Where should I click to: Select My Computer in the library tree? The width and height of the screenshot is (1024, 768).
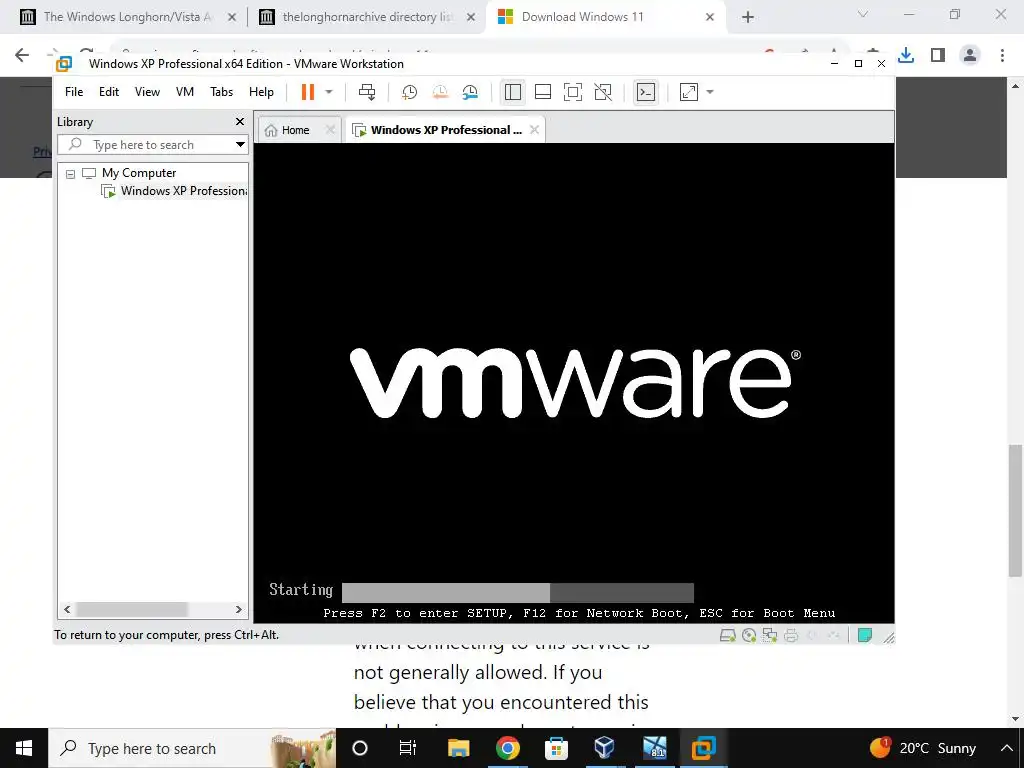139,173
